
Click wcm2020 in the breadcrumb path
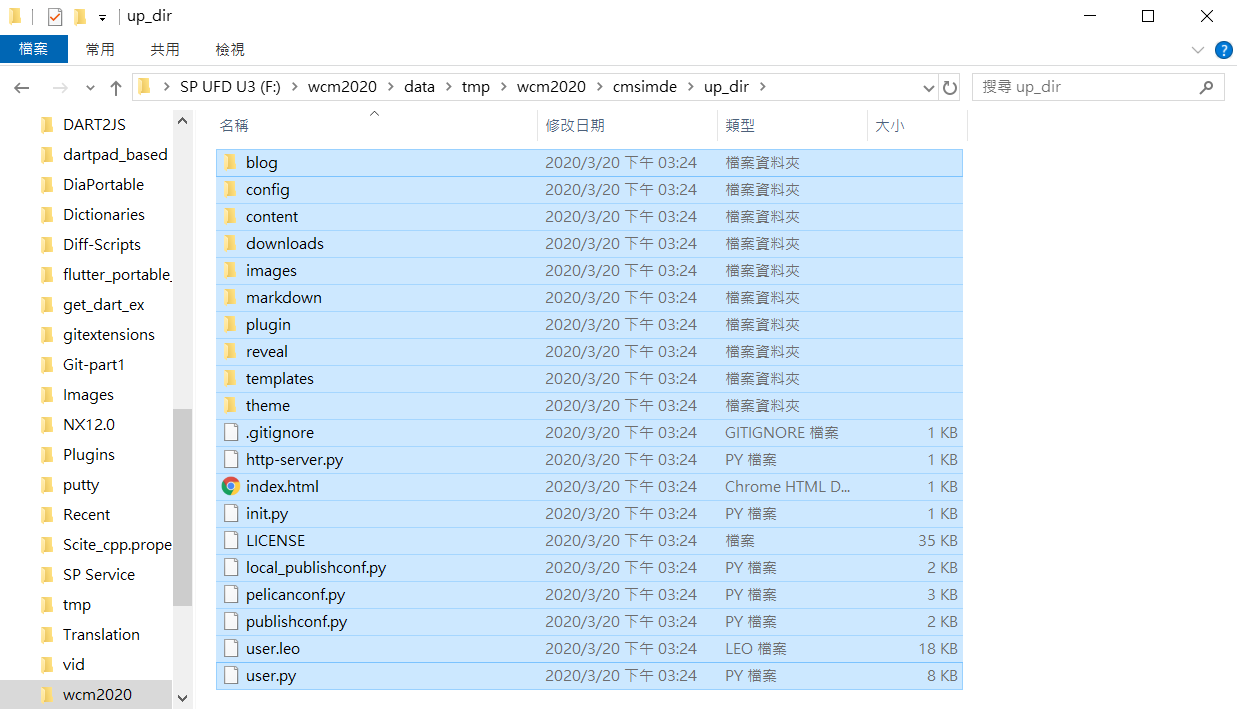click(342, 87)
